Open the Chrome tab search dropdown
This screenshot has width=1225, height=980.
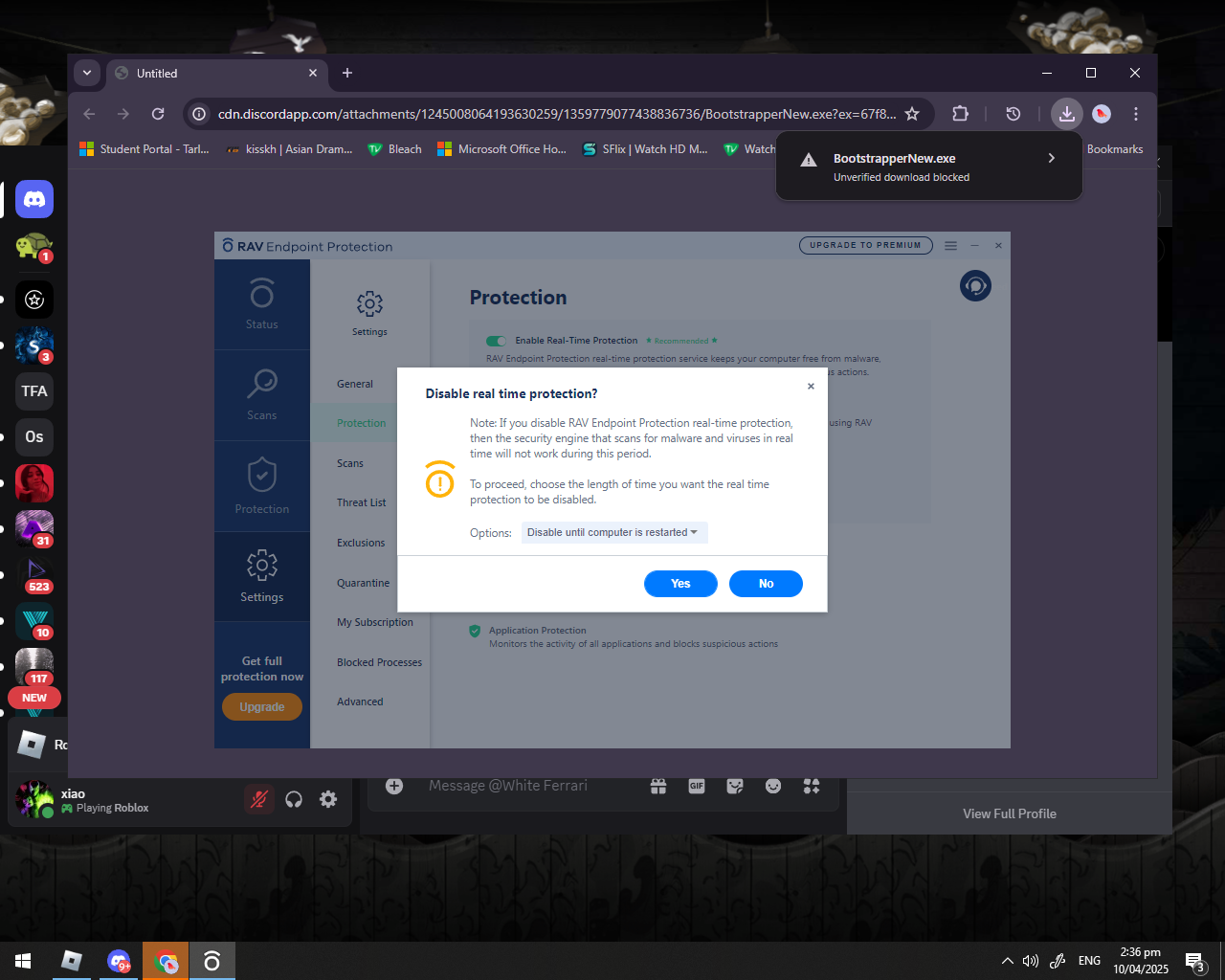pyautogui.click(x=87, y=73)
